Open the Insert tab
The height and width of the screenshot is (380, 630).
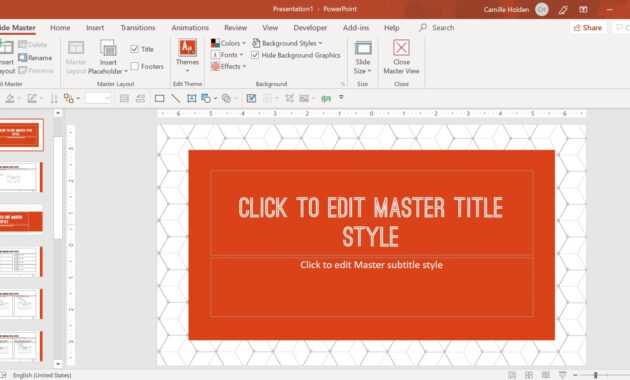tap(95, 28)
